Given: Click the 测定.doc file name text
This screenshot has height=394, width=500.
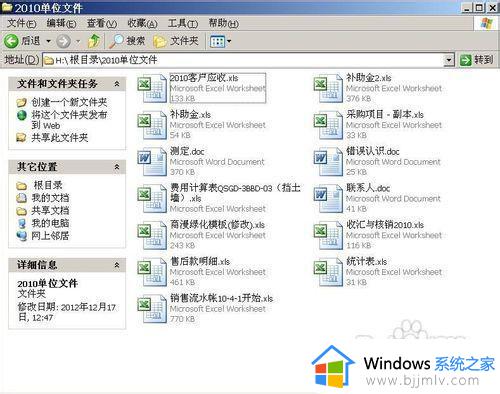Looking at the screenshot, I should [x=187, y=151].
